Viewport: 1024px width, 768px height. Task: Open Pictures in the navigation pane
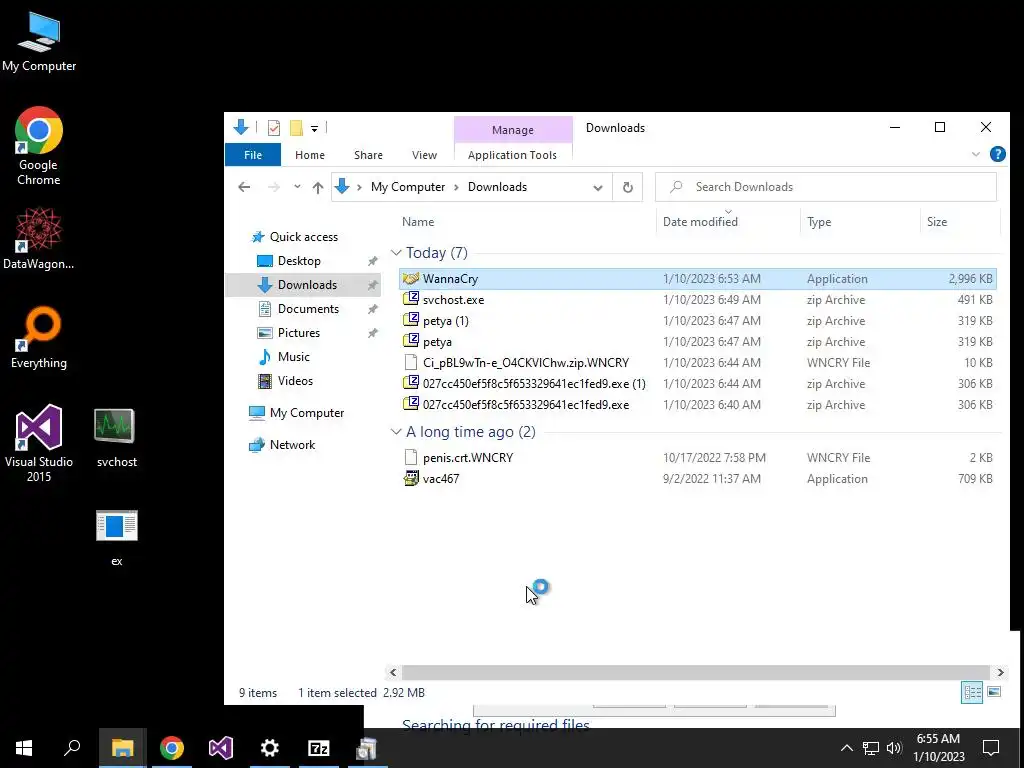298,332
